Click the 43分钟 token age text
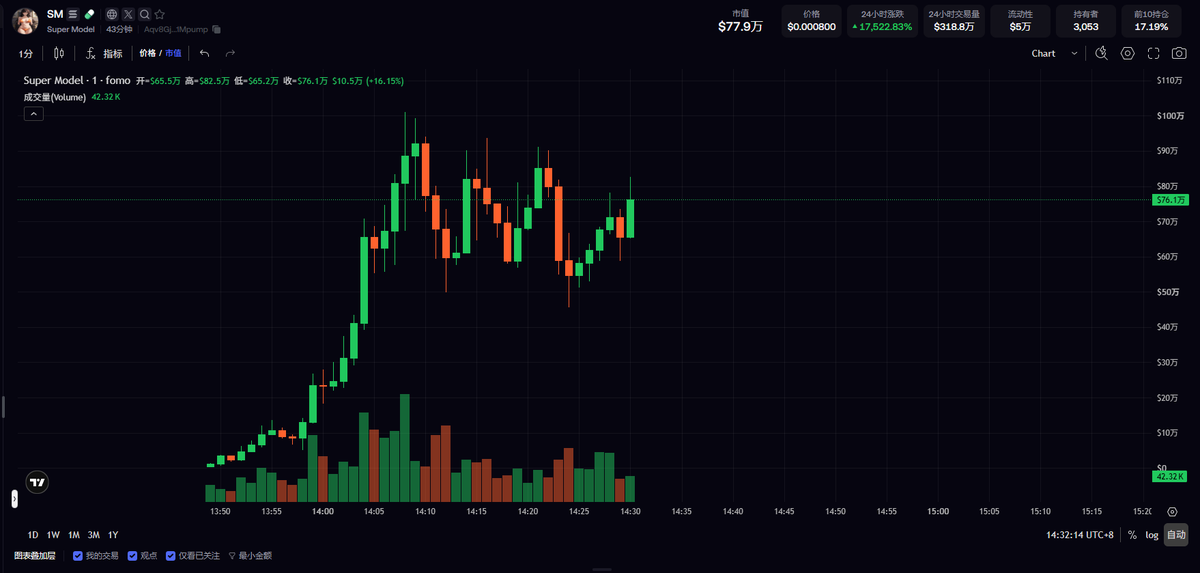1200x573 pixels. [119, 30]
